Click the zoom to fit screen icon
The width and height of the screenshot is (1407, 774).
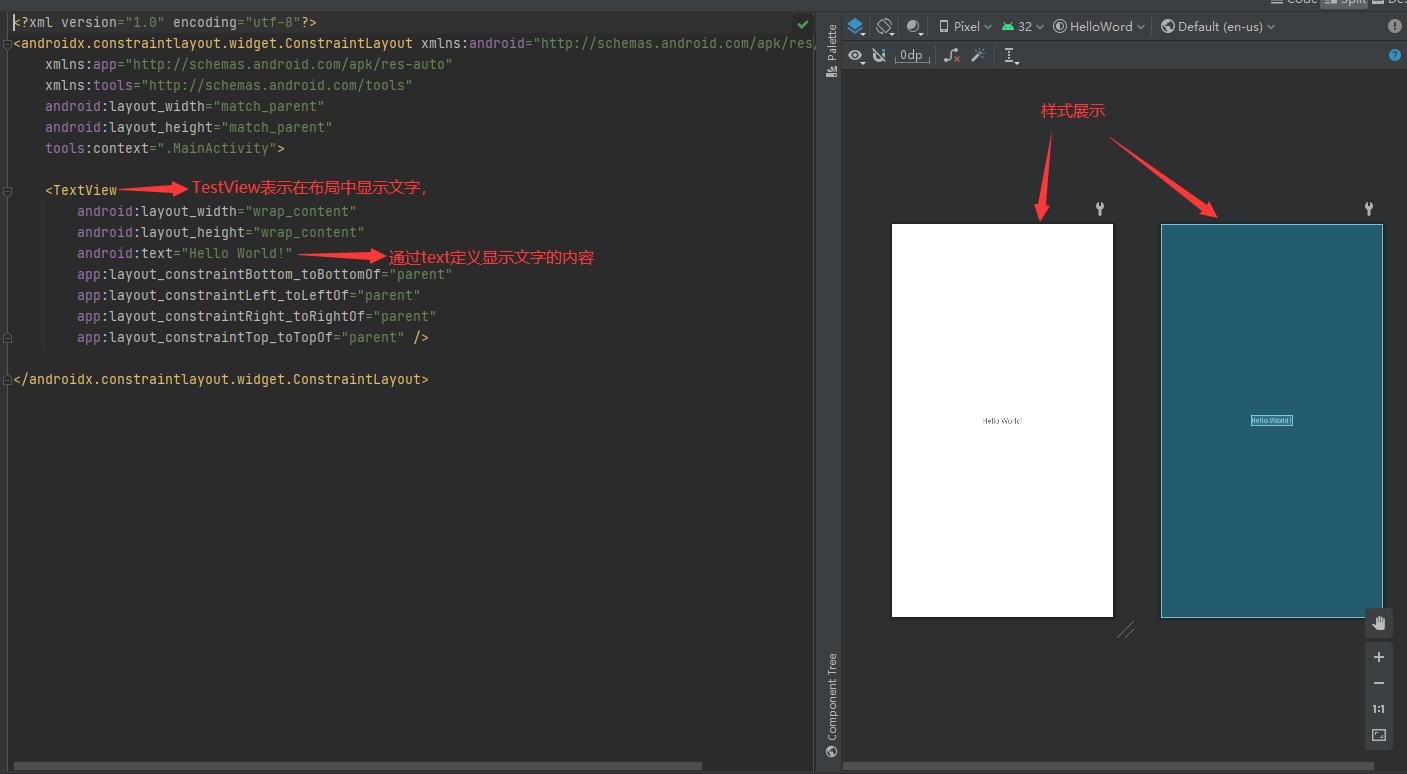pos(1379,735)
